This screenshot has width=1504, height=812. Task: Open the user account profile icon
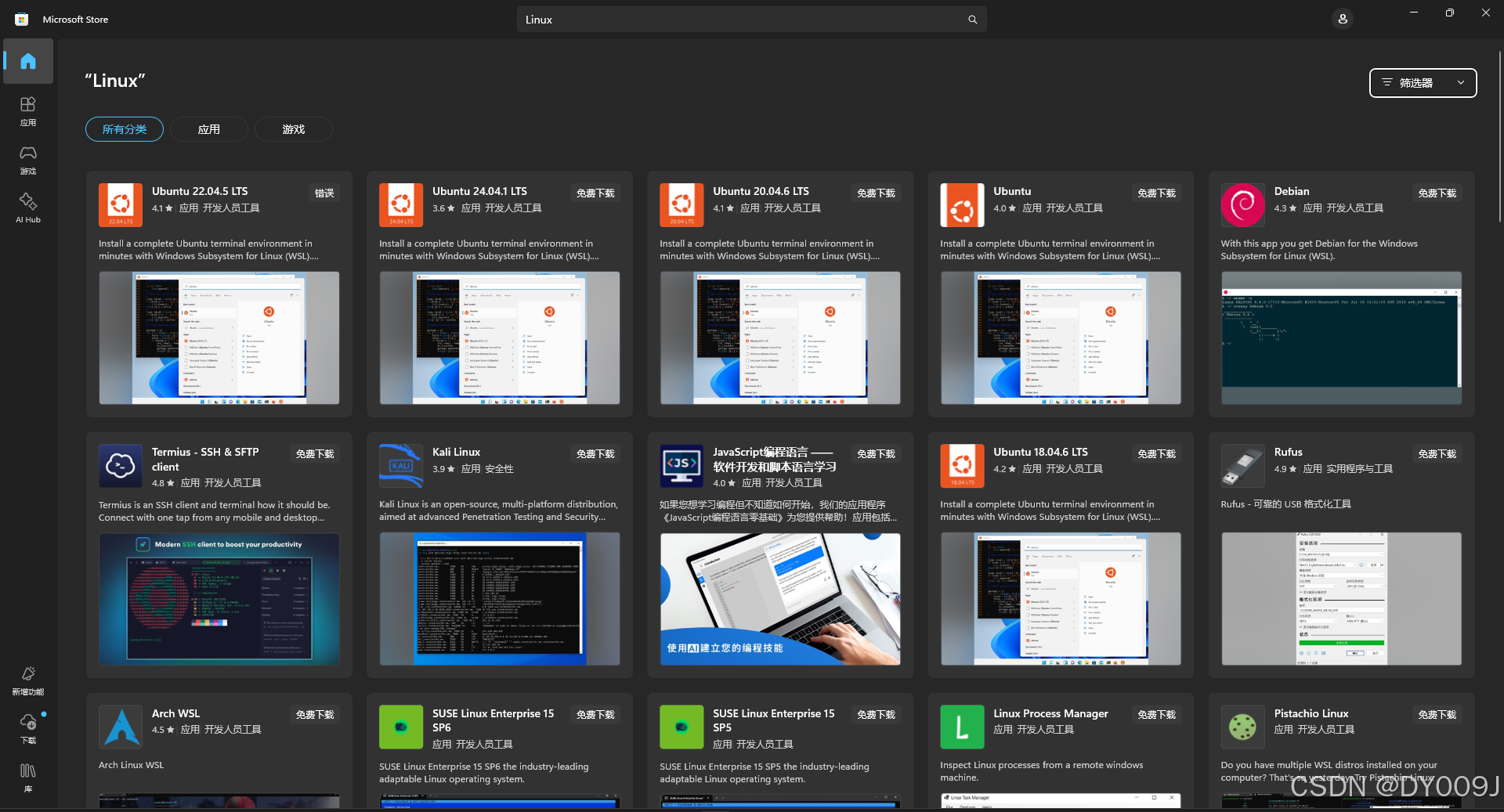pos(1343,19)
